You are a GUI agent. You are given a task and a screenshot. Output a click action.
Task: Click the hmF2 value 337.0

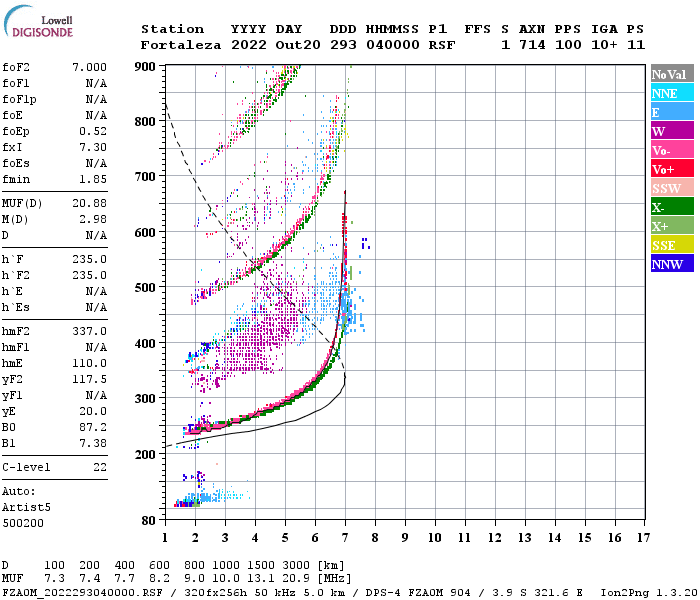[89, 331]
